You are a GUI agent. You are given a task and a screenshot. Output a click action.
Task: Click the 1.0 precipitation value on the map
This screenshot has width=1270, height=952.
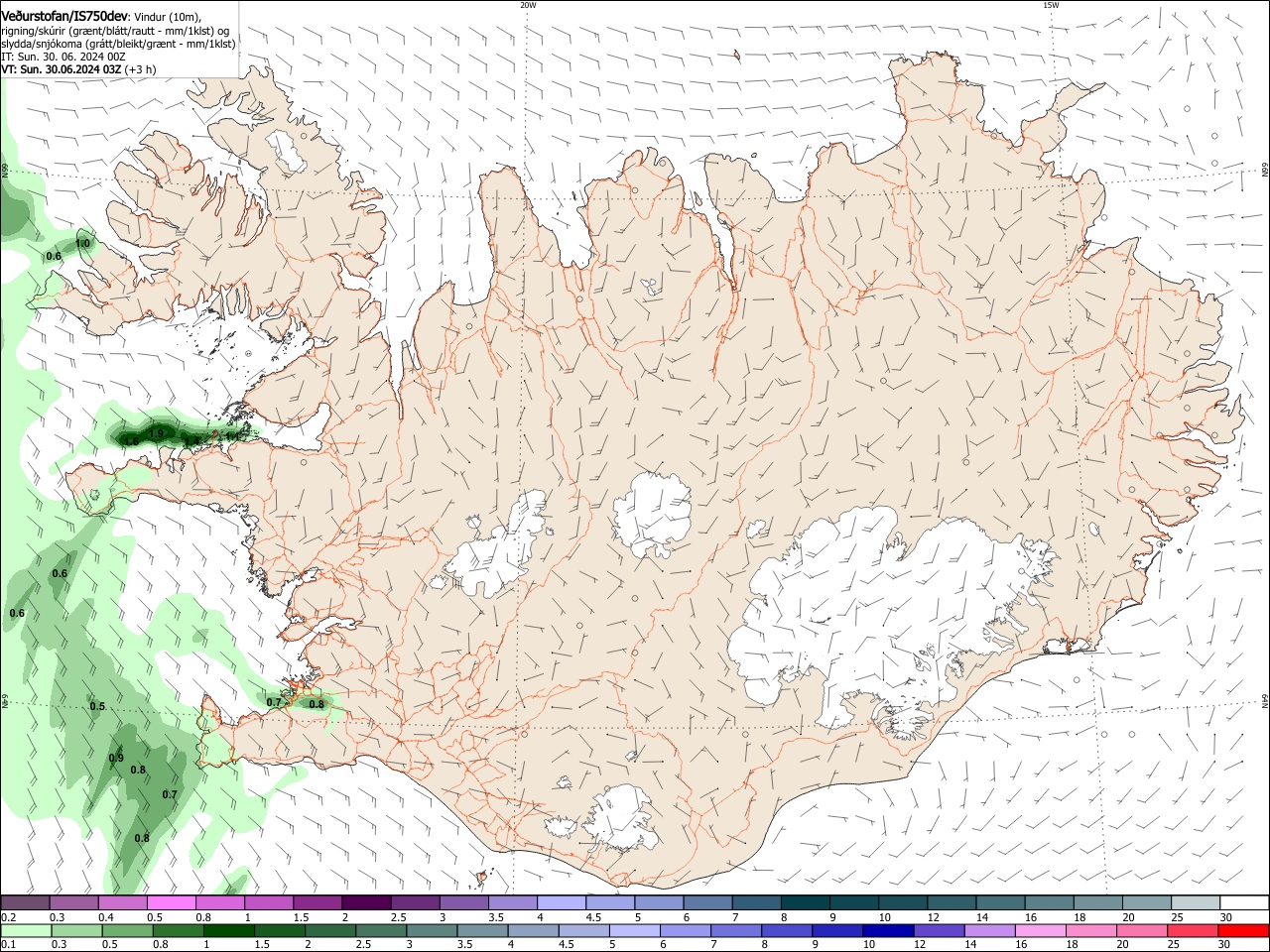click(x=83, y=243)
